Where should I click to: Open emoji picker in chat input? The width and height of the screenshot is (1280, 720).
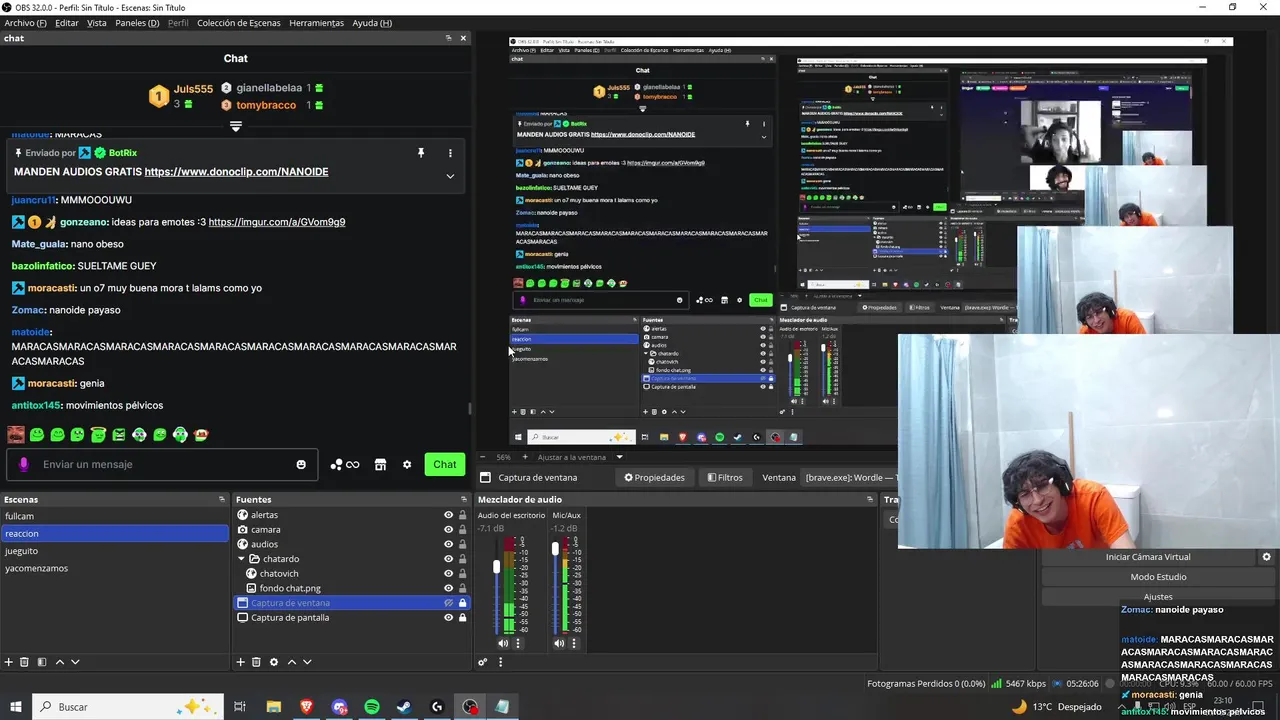[301, 464]
